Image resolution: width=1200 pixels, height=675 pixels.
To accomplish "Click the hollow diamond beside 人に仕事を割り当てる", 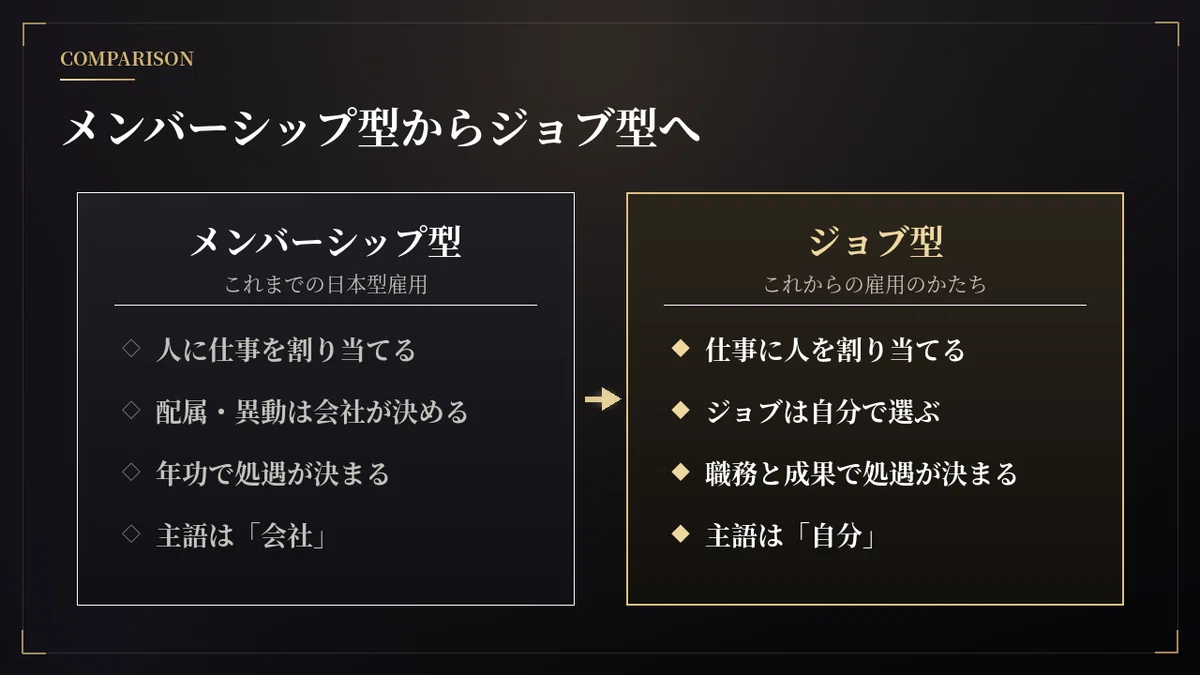I will coord(131,349).
